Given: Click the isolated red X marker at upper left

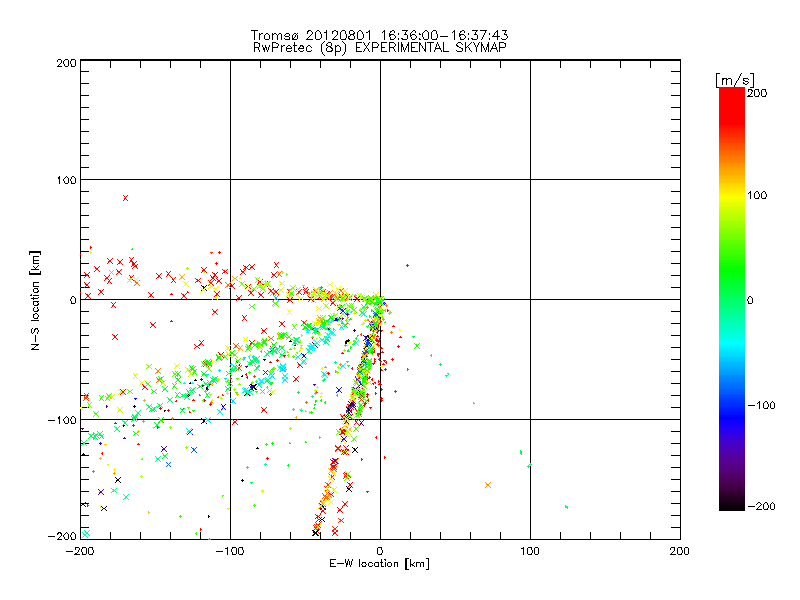Looking at the screenshot, I should (x=126, y=198).
